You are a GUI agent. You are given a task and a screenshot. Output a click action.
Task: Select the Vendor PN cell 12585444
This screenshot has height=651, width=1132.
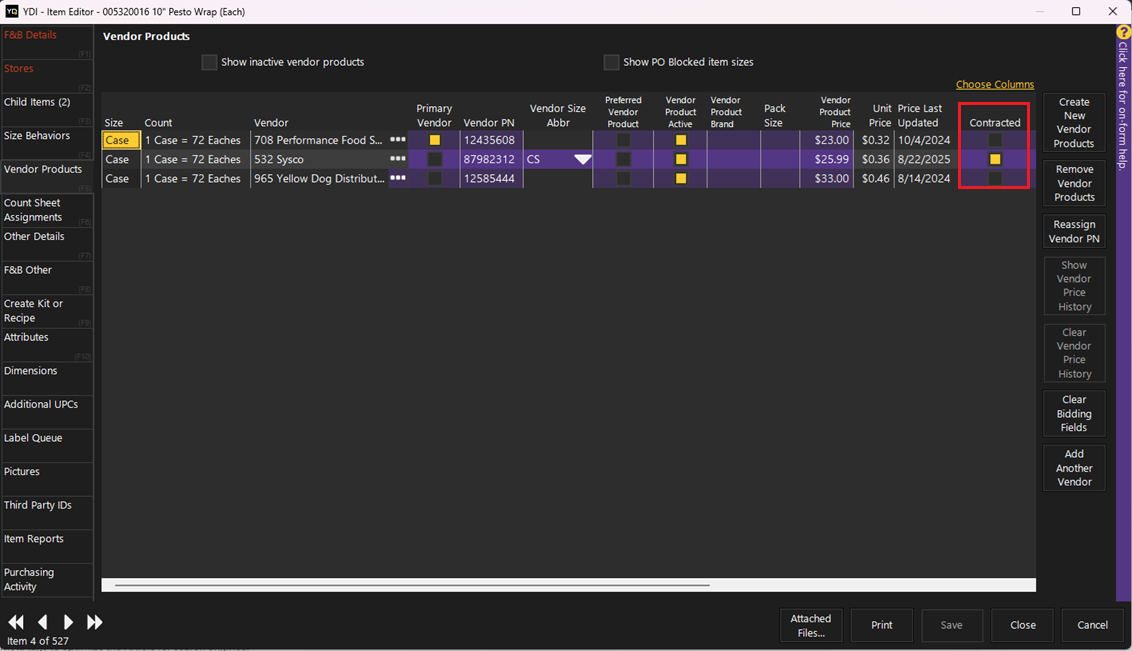coord(489,178)
